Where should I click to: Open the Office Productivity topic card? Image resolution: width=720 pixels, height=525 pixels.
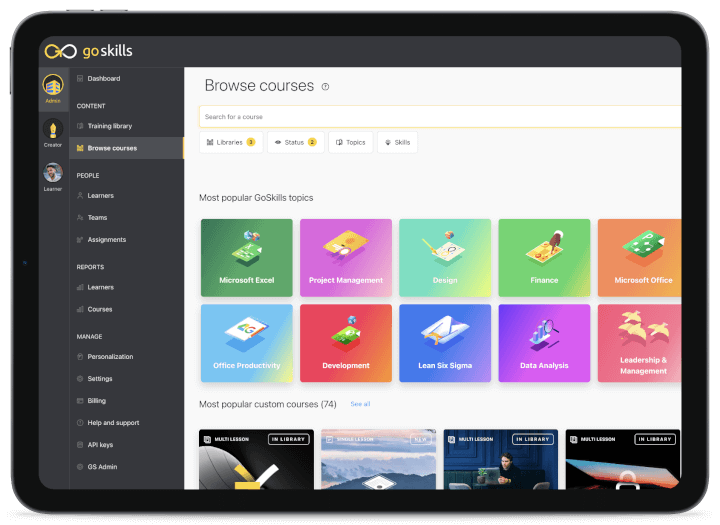(x=247, y=343)
